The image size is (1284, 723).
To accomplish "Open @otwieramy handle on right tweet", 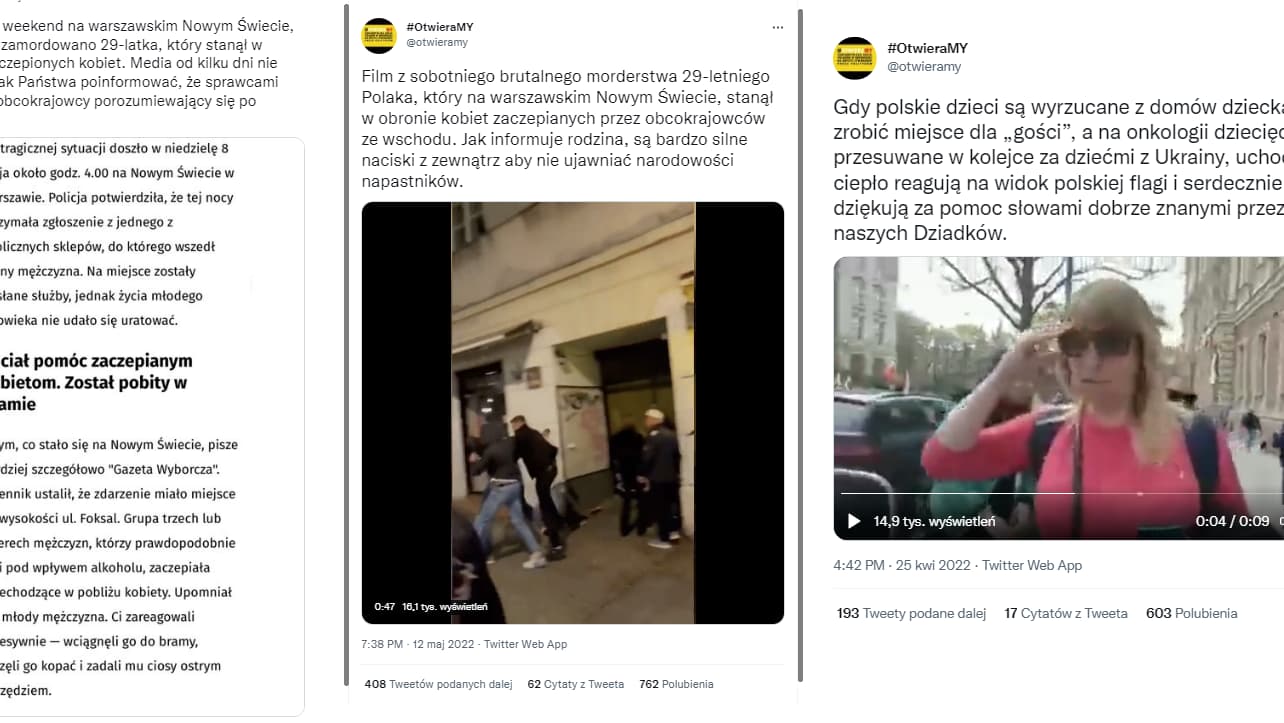I will pyautogui.click(x=924, y=66).
